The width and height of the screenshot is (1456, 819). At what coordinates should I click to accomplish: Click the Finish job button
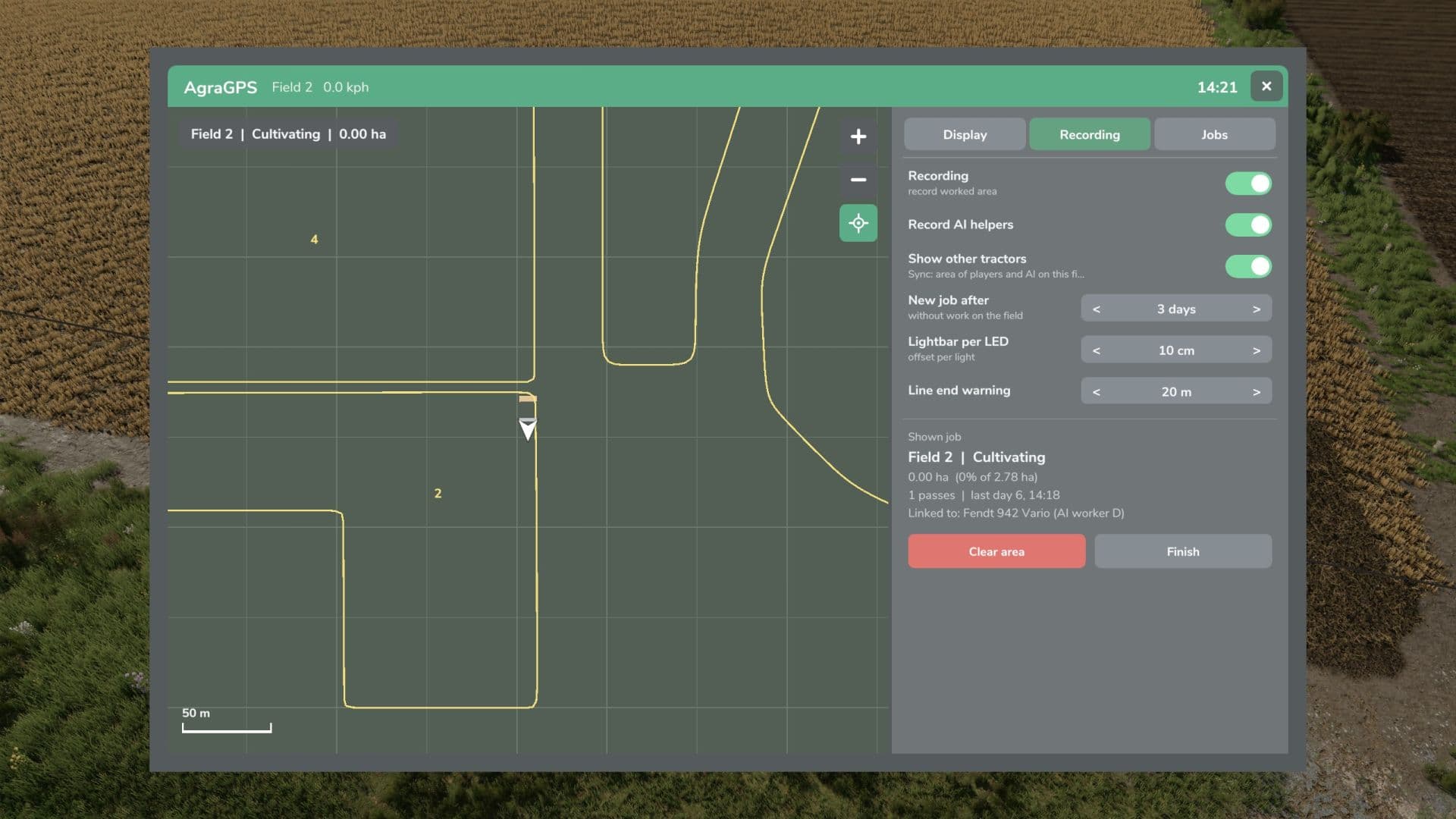1182,551
